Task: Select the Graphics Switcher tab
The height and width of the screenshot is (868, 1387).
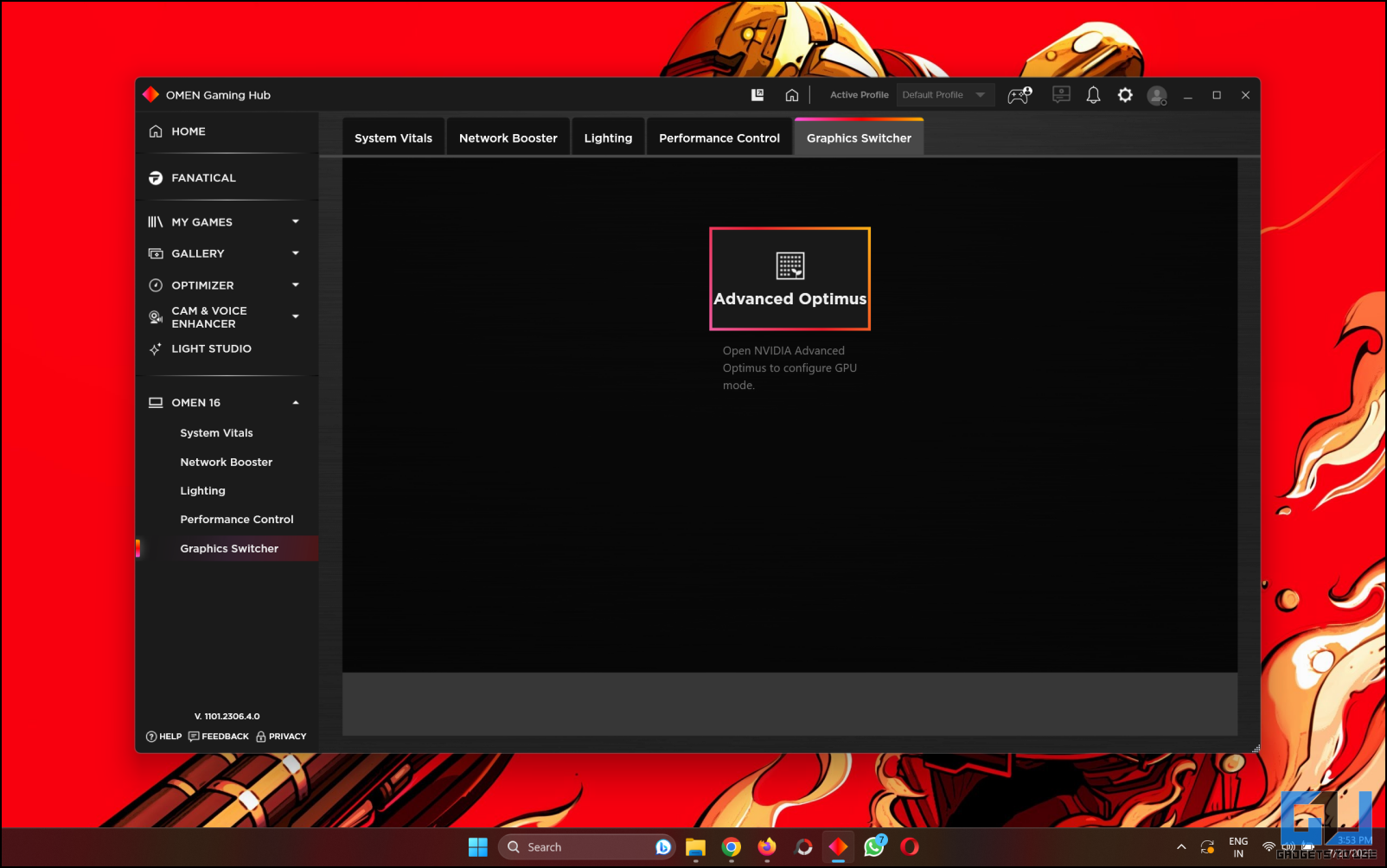Action: click(859, 138)
